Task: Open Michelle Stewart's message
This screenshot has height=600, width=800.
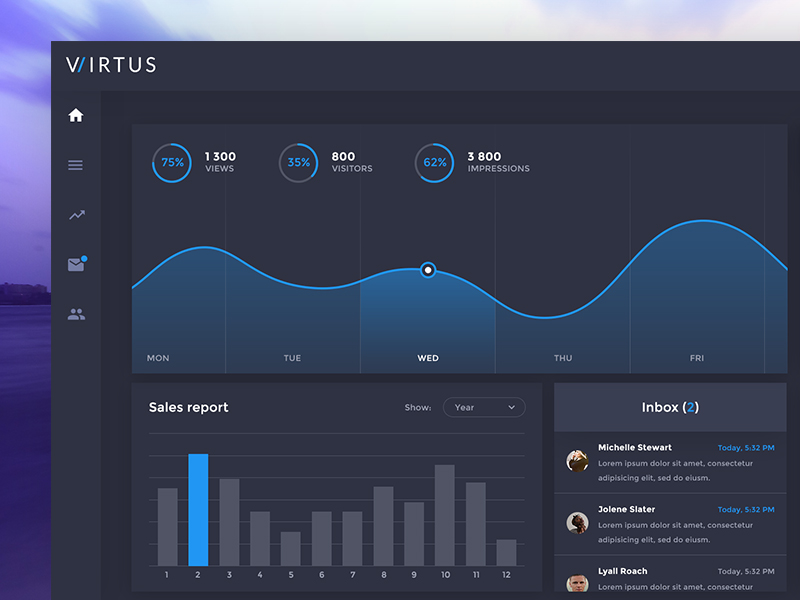Action: pyautogui.click(x=670, y=462)
